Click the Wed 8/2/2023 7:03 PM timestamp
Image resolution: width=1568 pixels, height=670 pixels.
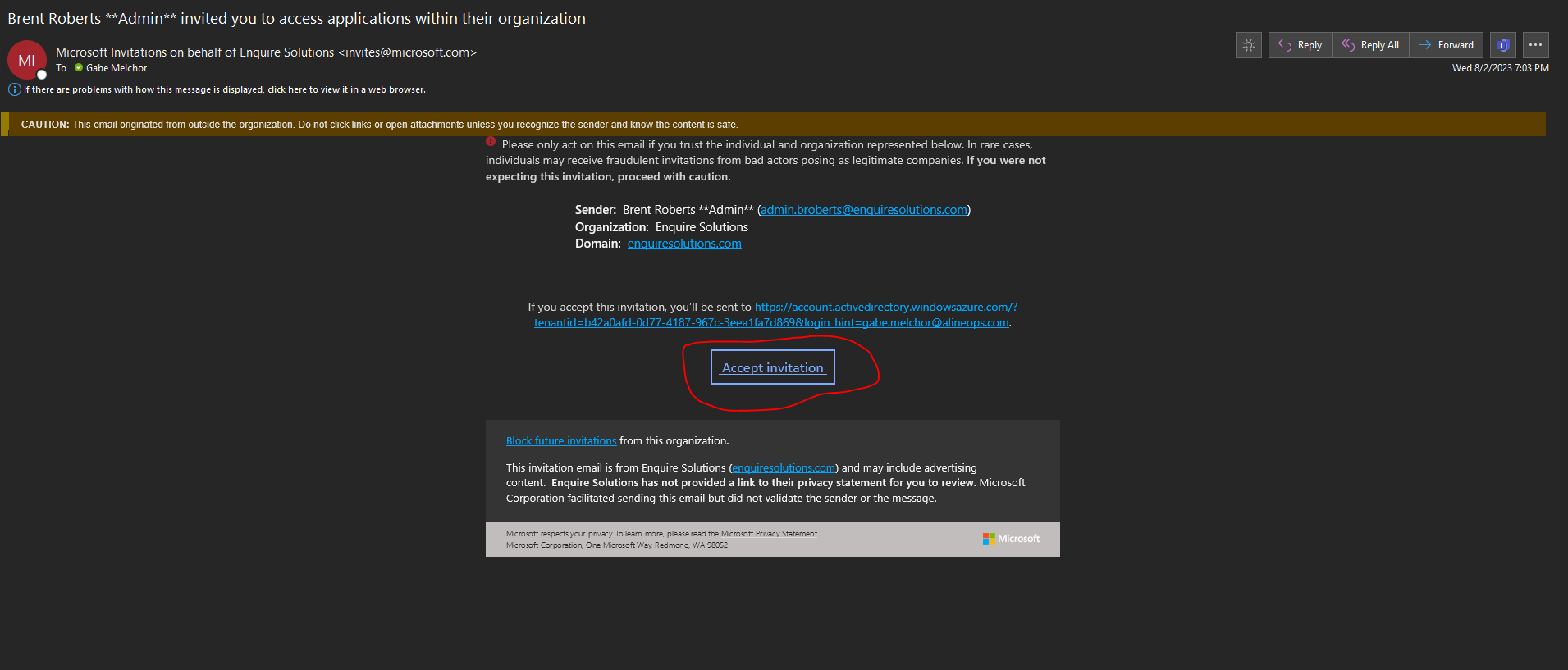click(x=1500, y=68)
